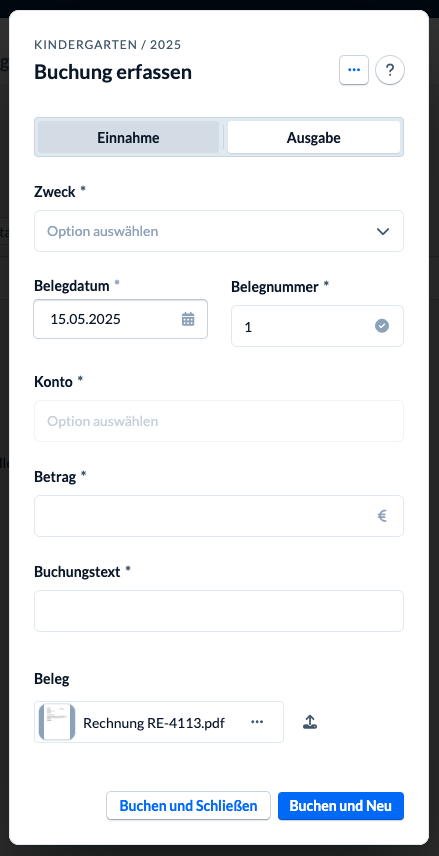Screen dimensions: 439x856
Task: Open the Konto selection dropdown
Action: coord(219,421)
